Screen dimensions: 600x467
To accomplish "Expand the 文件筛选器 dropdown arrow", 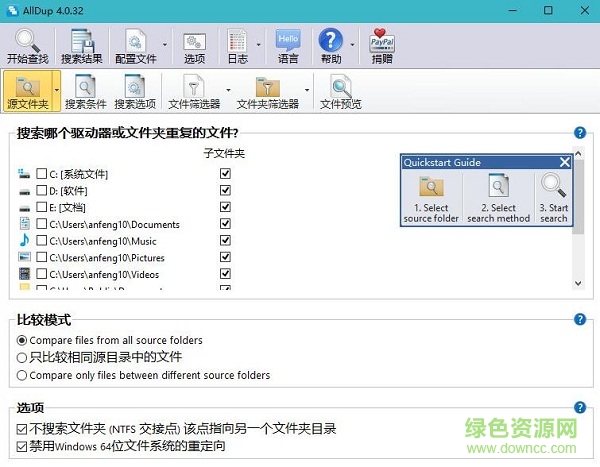I will (228, 90).
